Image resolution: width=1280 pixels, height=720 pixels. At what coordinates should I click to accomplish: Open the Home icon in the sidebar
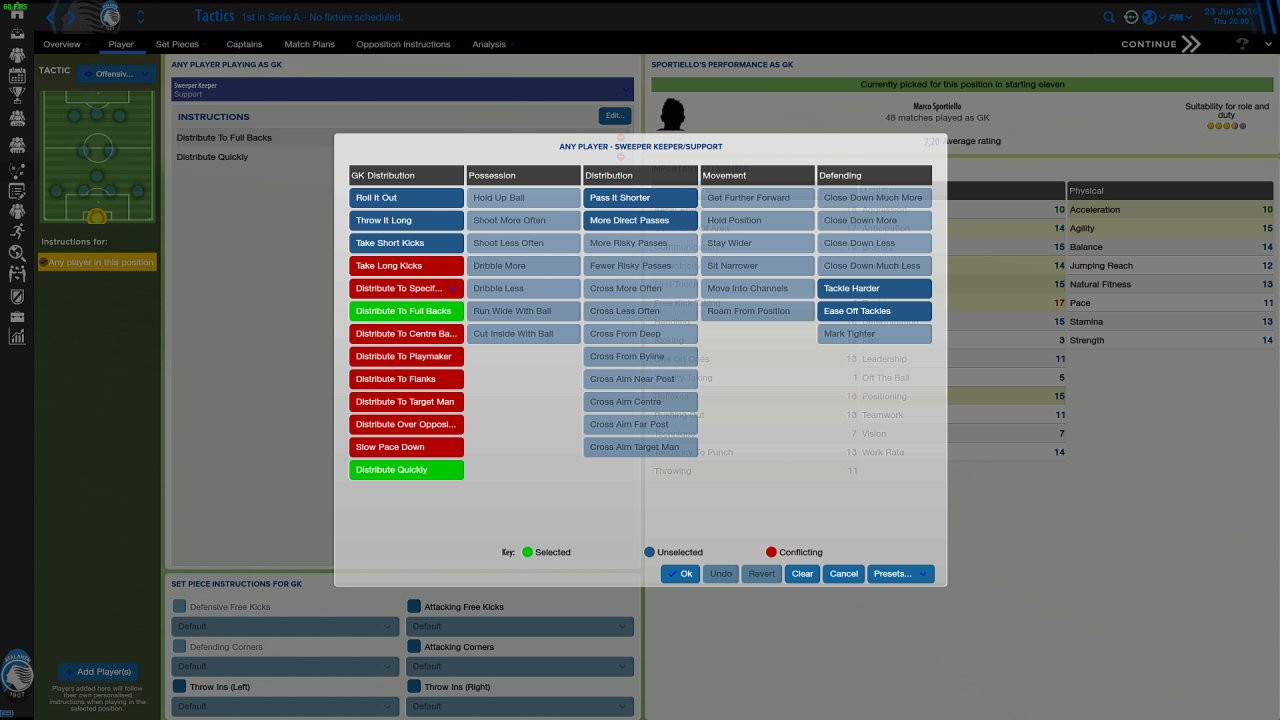[x=17, y=14]
